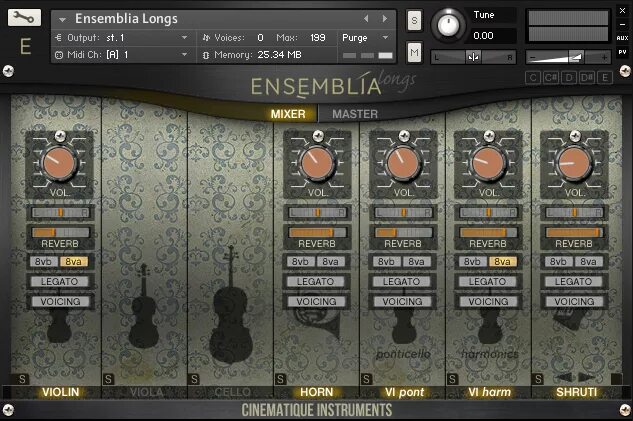Click the Memory value 25.34 MB
Viewport: 633px width, 421px height.
(x=279, y=55)
